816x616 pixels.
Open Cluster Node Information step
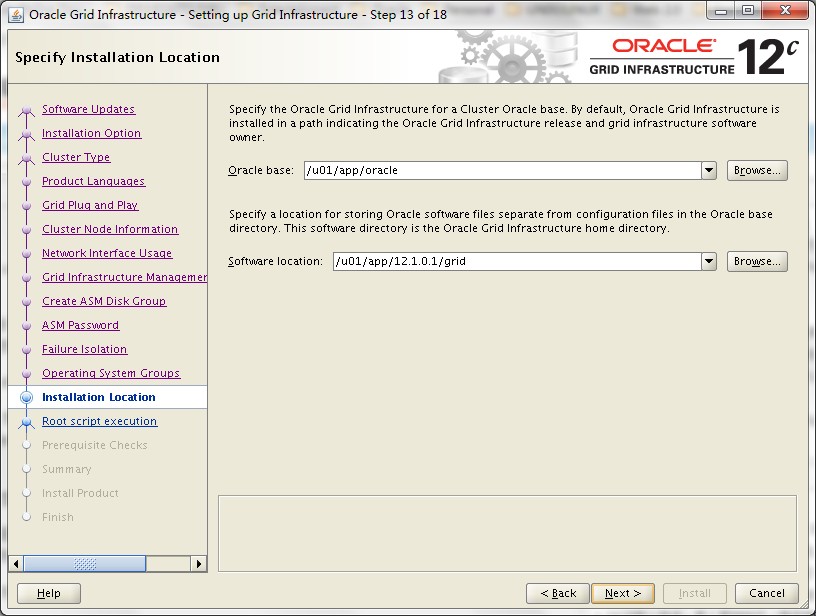pos(110,229)
